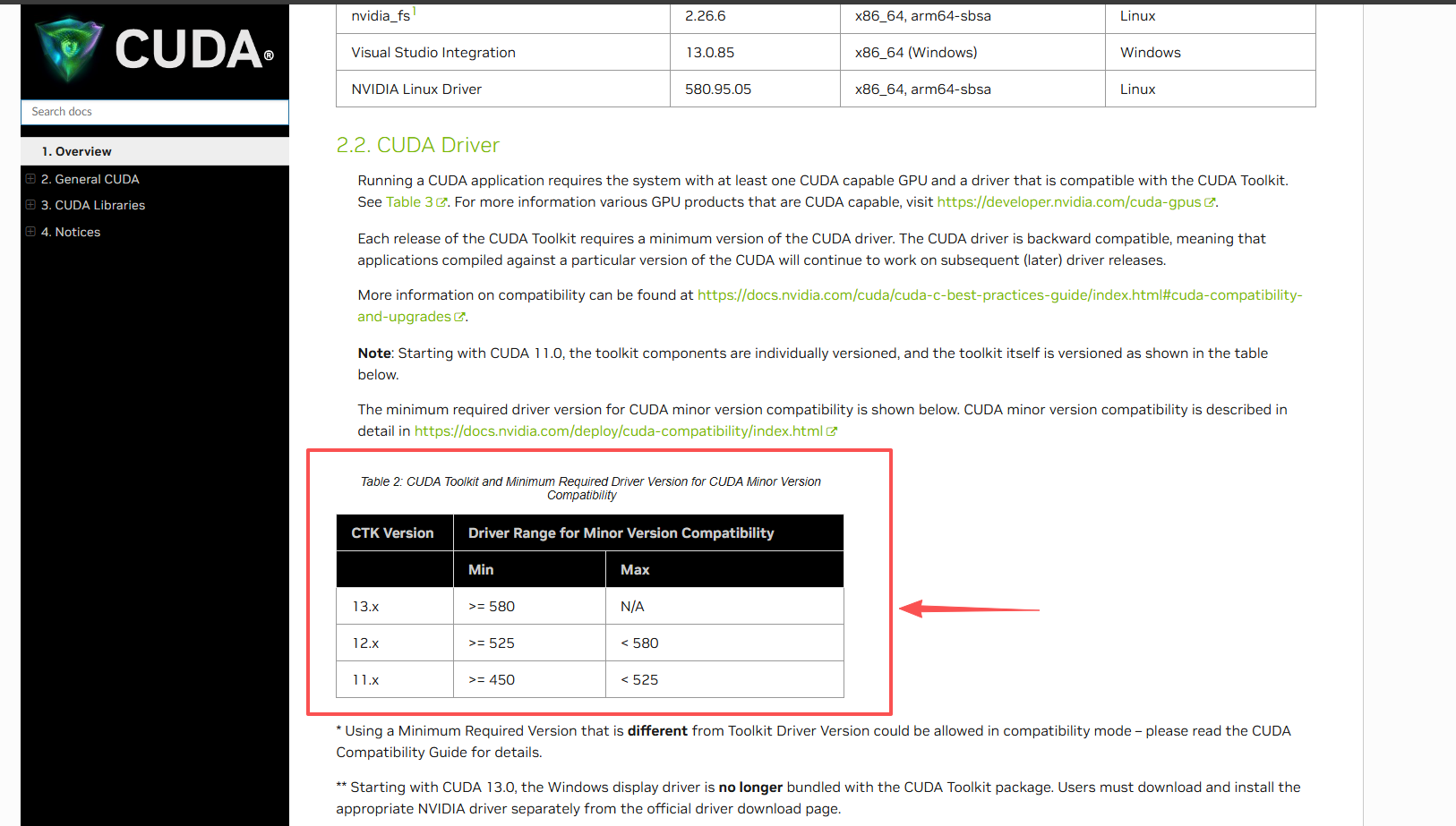This screenshot has width=1456, height=826.
Task: Open the Notices navigation entry
Action: click(78, 232)
